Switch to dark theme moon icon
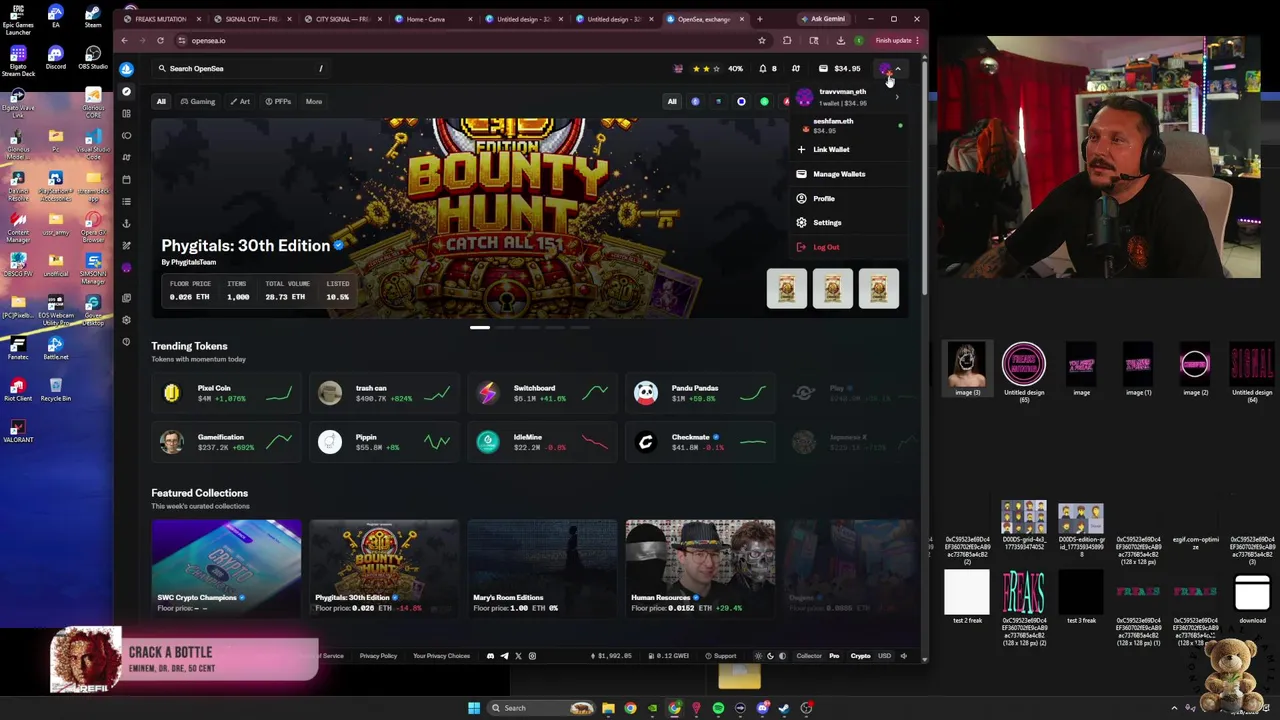The height and width of the screenshot is (720, 1280). point(770,656)
